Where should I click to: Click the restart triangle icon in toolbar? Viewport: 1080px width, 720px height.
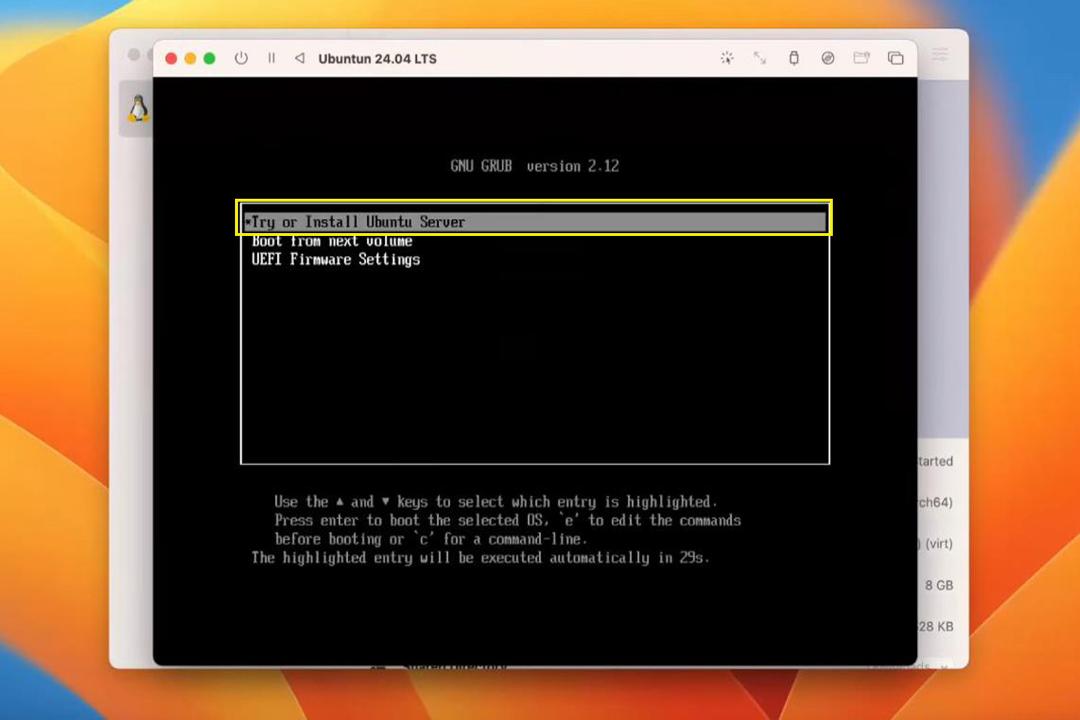pyautogui.click(x=300, y=59)
